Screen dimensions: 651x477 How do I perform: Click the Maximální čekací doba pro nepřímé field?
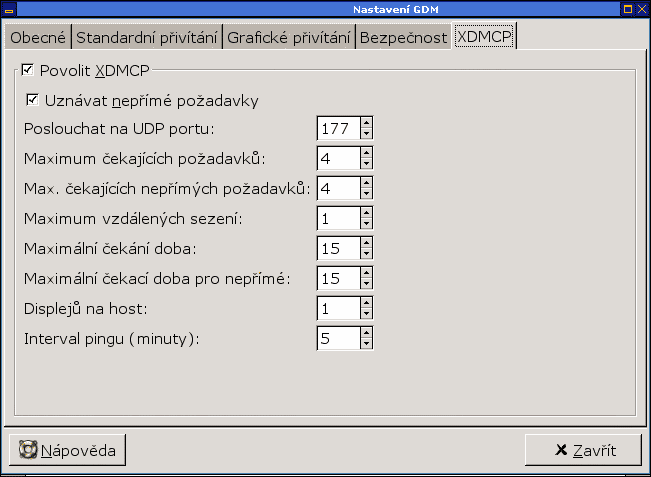(338, 278)
